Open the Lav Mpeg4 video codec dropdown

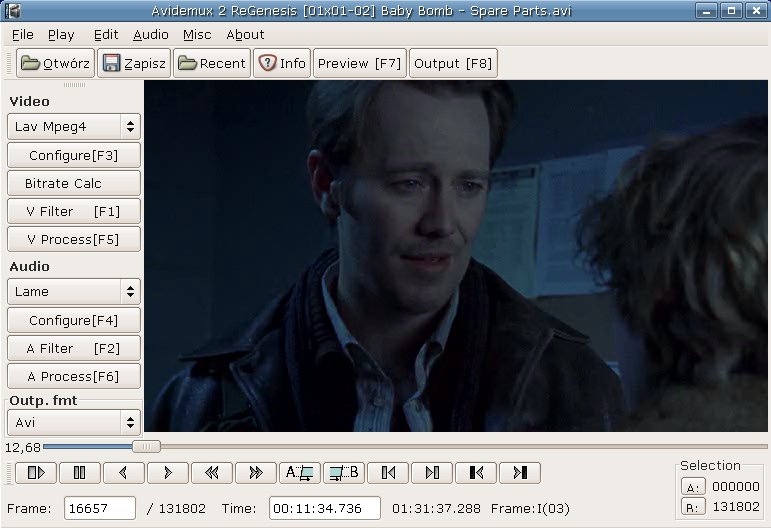tap(74, 127)
